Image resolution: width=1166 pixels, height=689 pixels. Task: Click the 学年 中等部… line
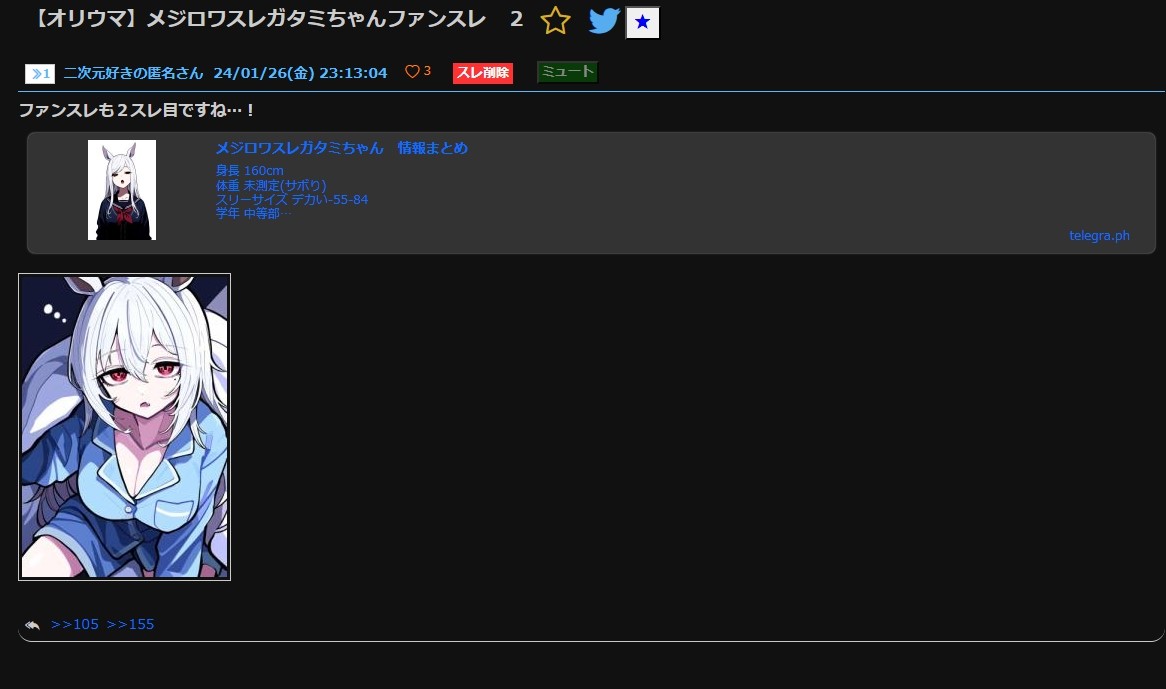point(254,213)
